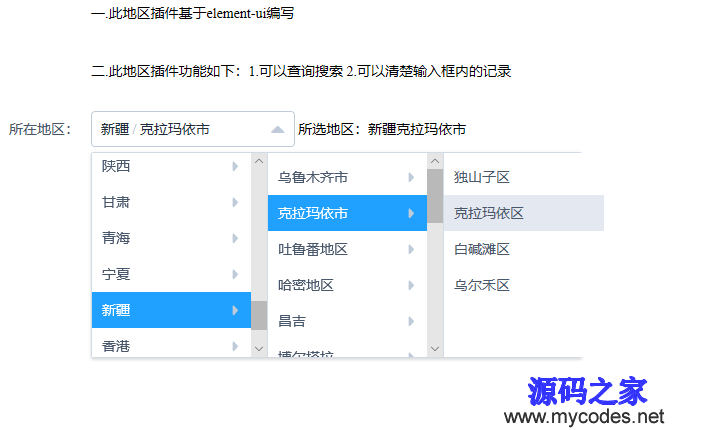
Task: Open the www.mycodes.net watermark link
Action: pyautogui.click(x=584, y=417)
